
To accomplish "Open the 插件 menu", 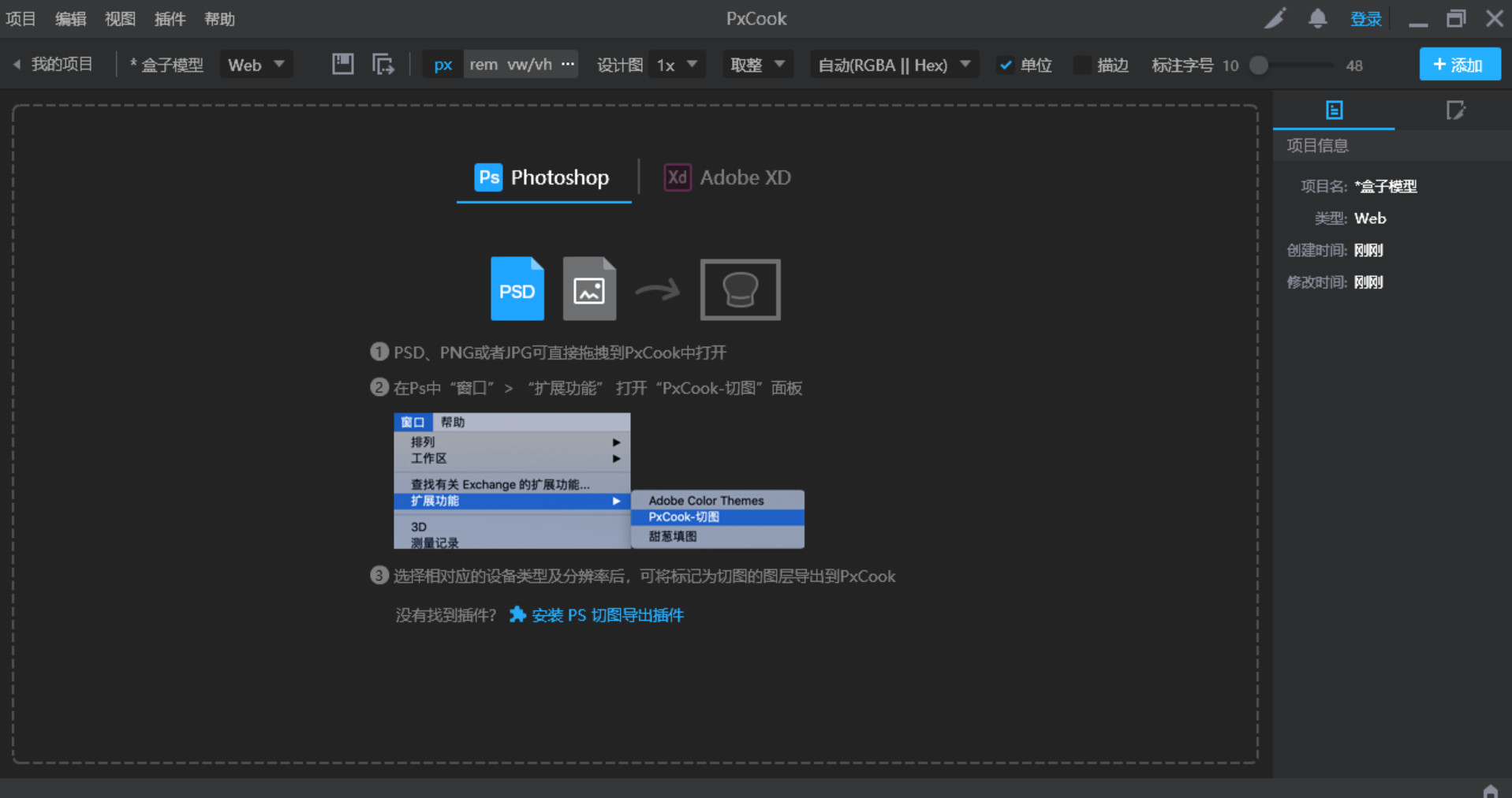I will (x=170, y=19).
